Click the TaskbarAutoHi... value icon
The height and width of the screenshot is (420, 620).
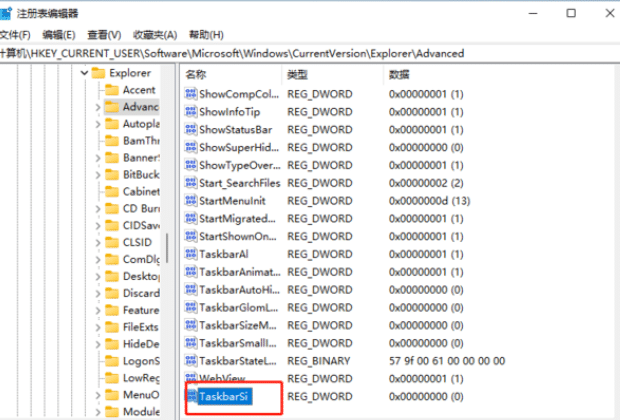[191, 289]
